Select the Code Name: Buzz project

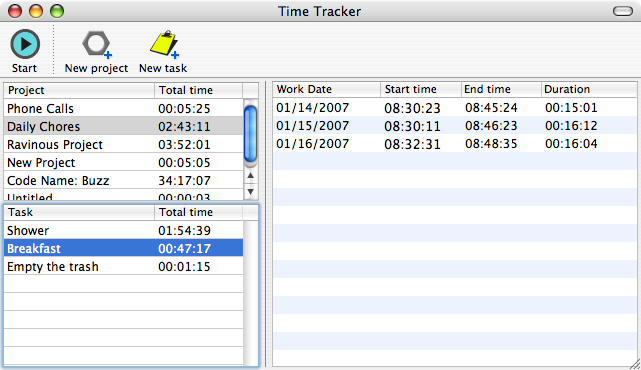[123, 180]
